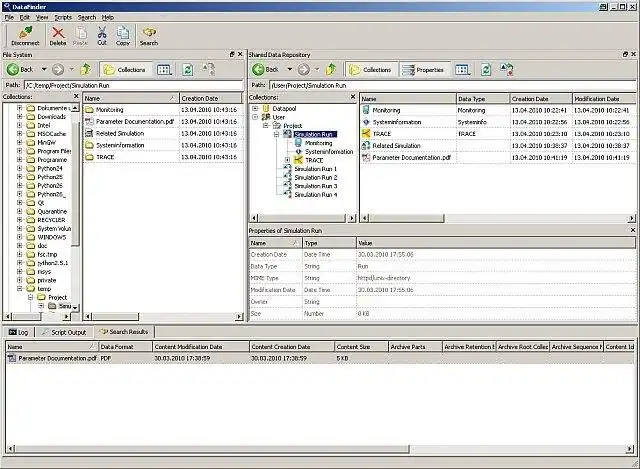The image size is (640, 469).
Task: Open the Scripts menu
Action: pos(63,17)
